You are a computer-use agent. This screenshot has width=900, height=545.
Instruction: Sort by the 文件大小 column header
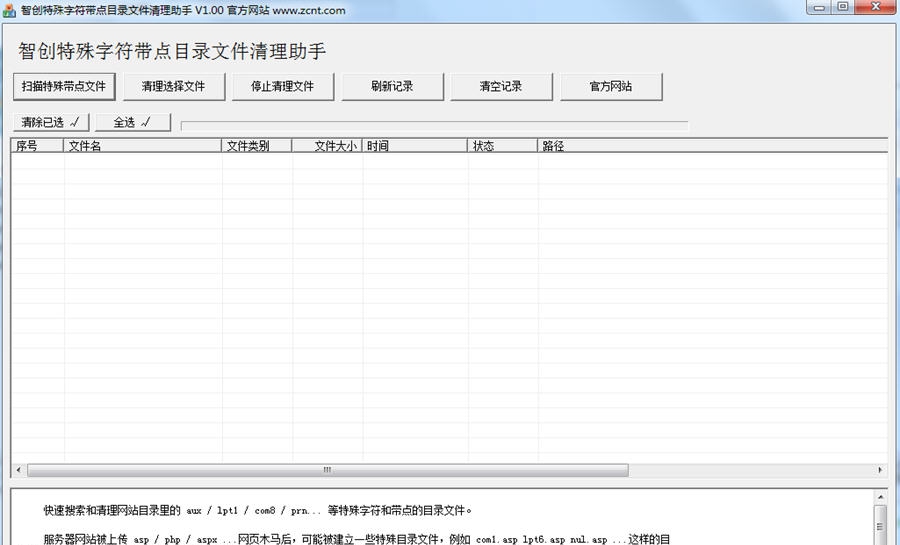(x=327, y=146)
